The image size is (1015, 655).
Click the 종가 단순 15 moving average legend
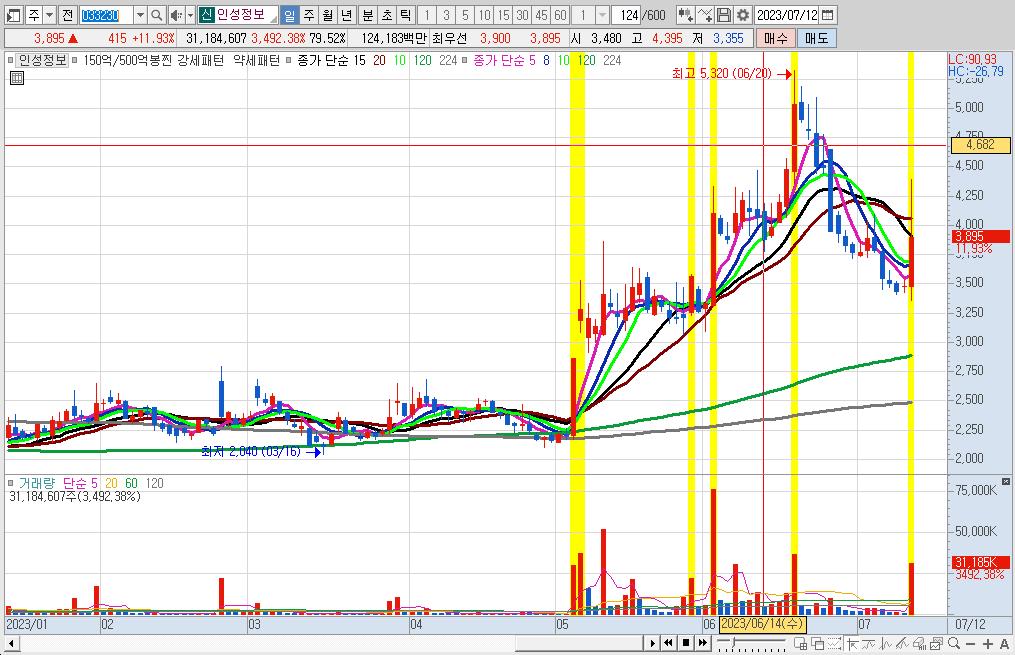pos(331,60)
